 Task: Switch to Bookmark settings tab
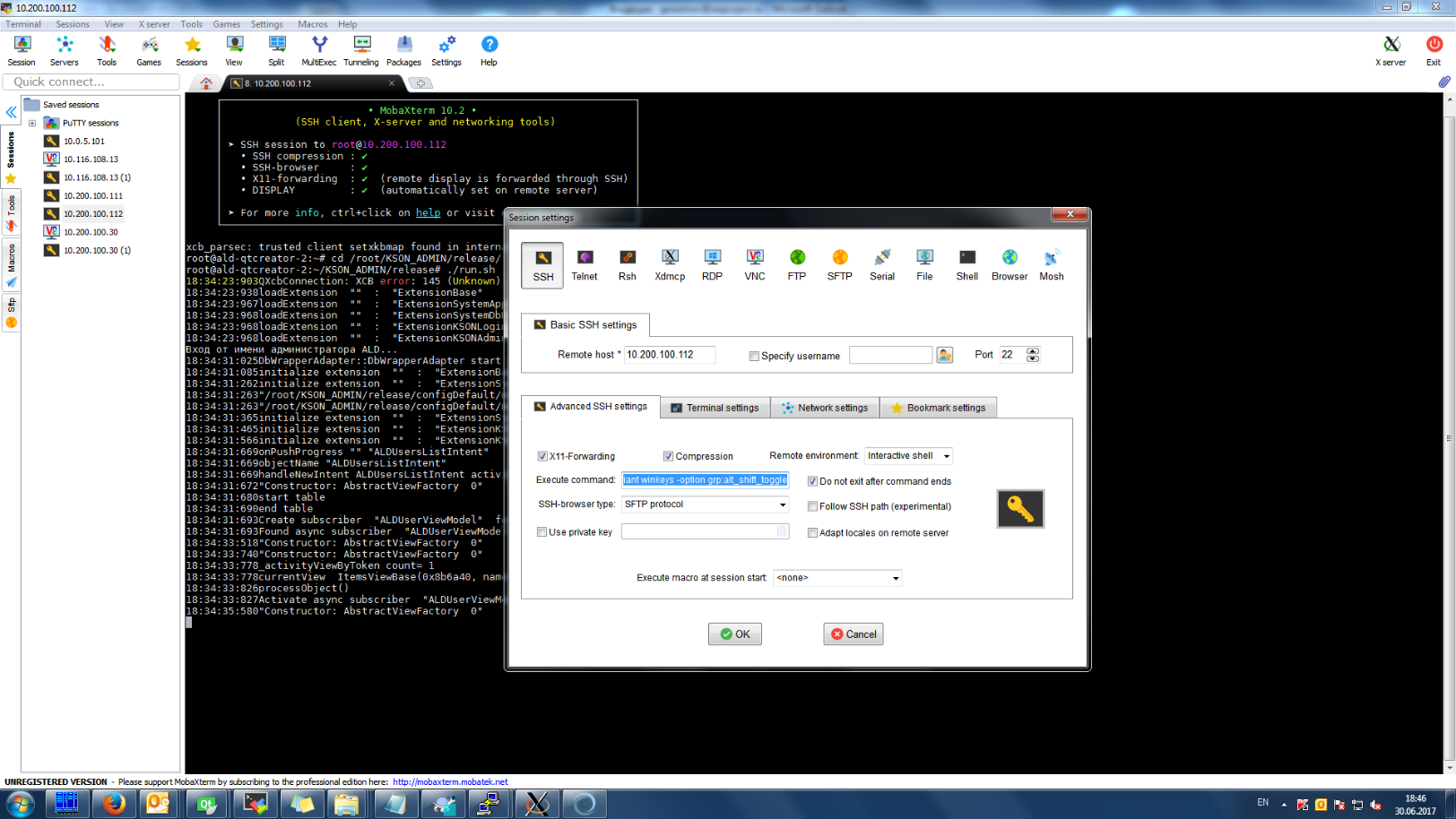[x=938, y=408]
